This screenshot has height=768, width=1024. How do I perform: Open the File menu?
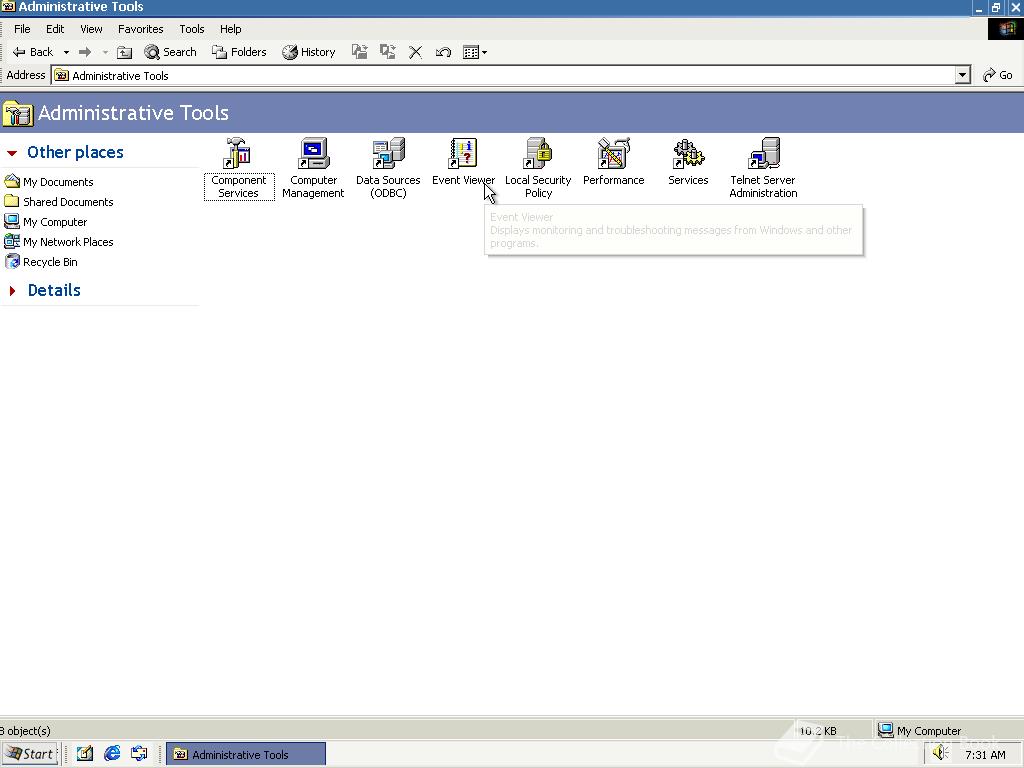click(x=22, y=29)
